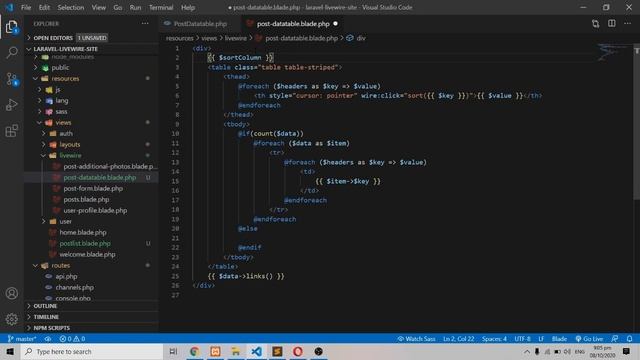Open the Terminal menu
This screenshot has width=640, height=360.
161,7
